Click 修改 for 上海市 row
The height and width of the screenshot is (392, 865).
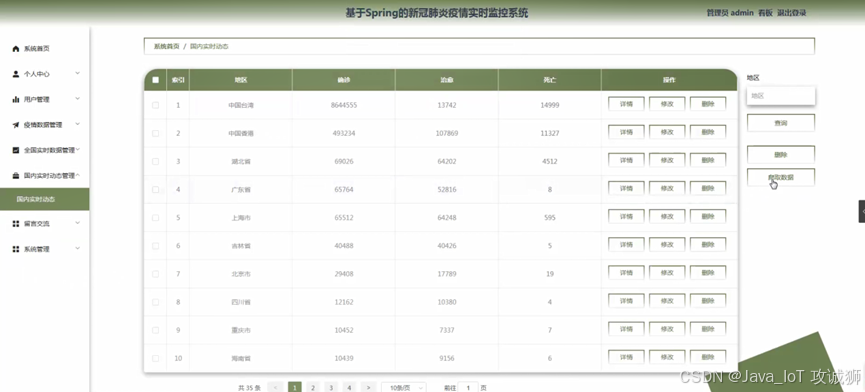[667, 217]
